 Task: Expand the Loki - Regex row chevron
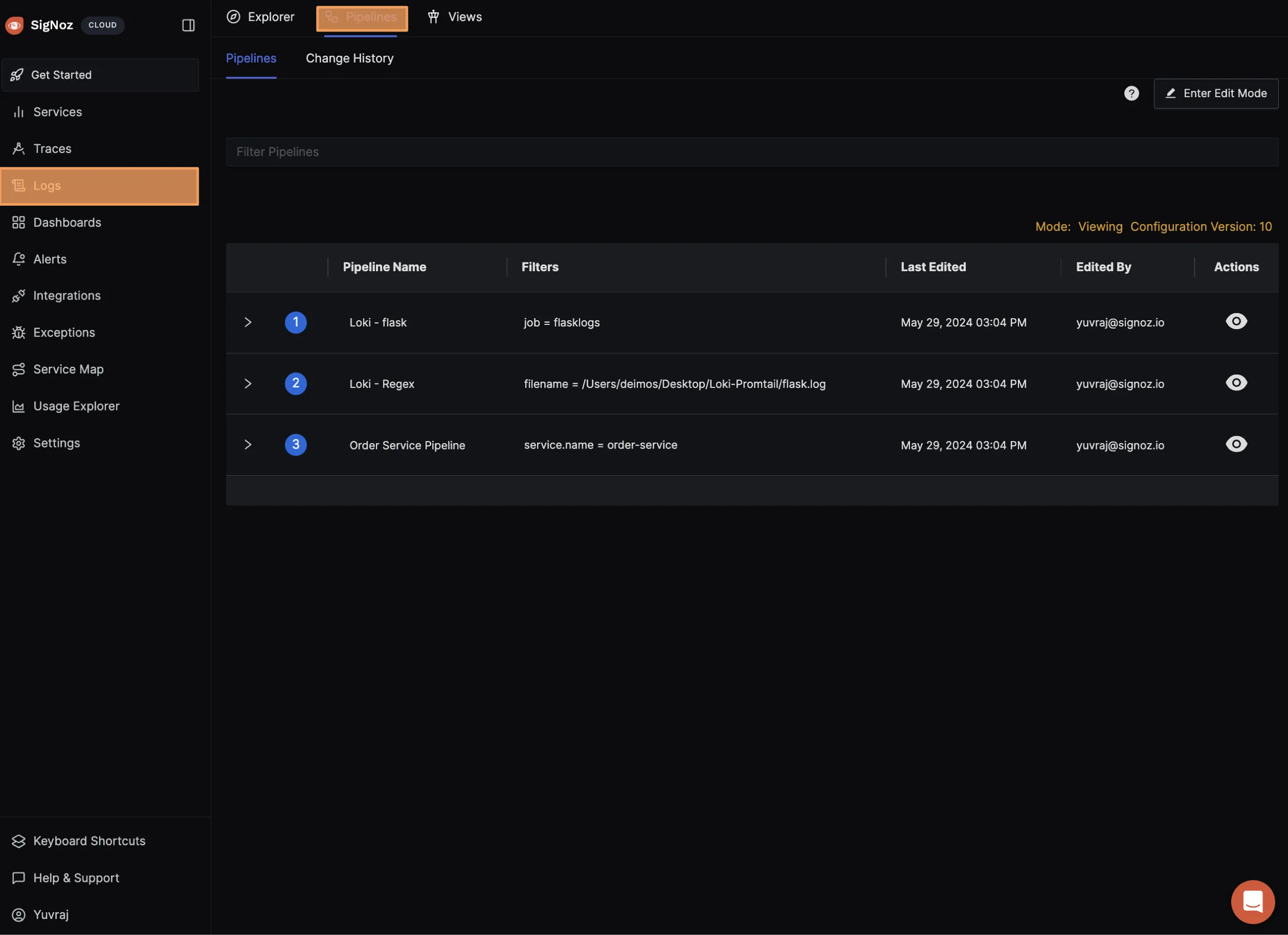247,383
